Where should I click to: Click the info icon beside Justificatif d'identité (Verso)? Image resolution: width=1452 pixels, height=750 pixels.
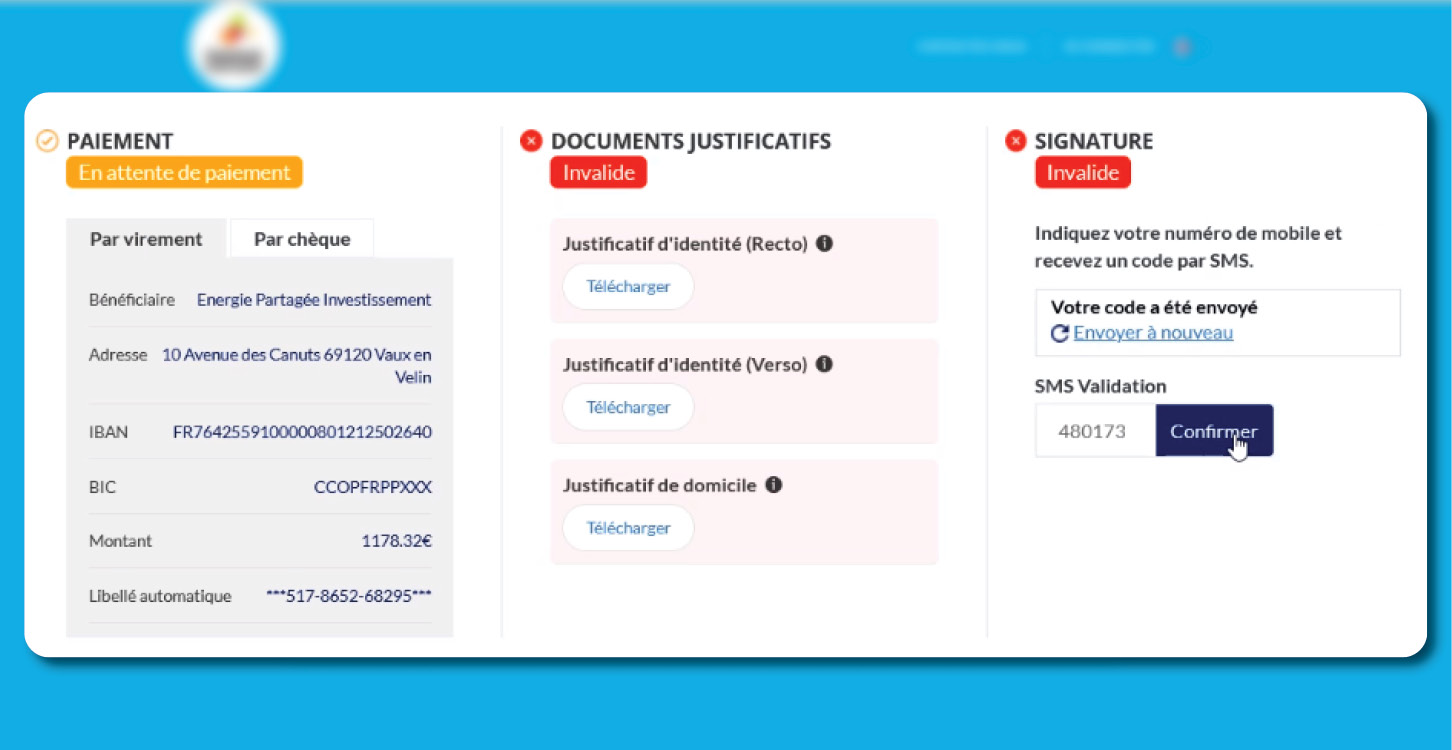point(824,364)
